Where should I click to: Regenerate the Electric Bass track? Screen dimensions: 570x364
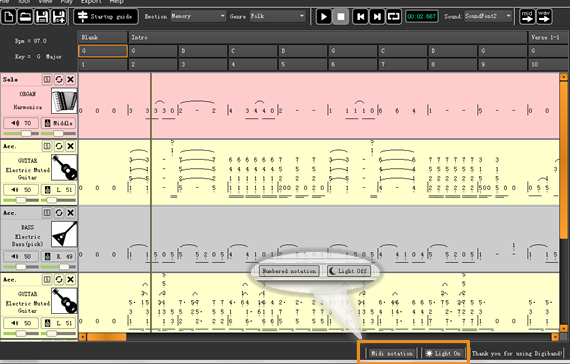point(59,213)
